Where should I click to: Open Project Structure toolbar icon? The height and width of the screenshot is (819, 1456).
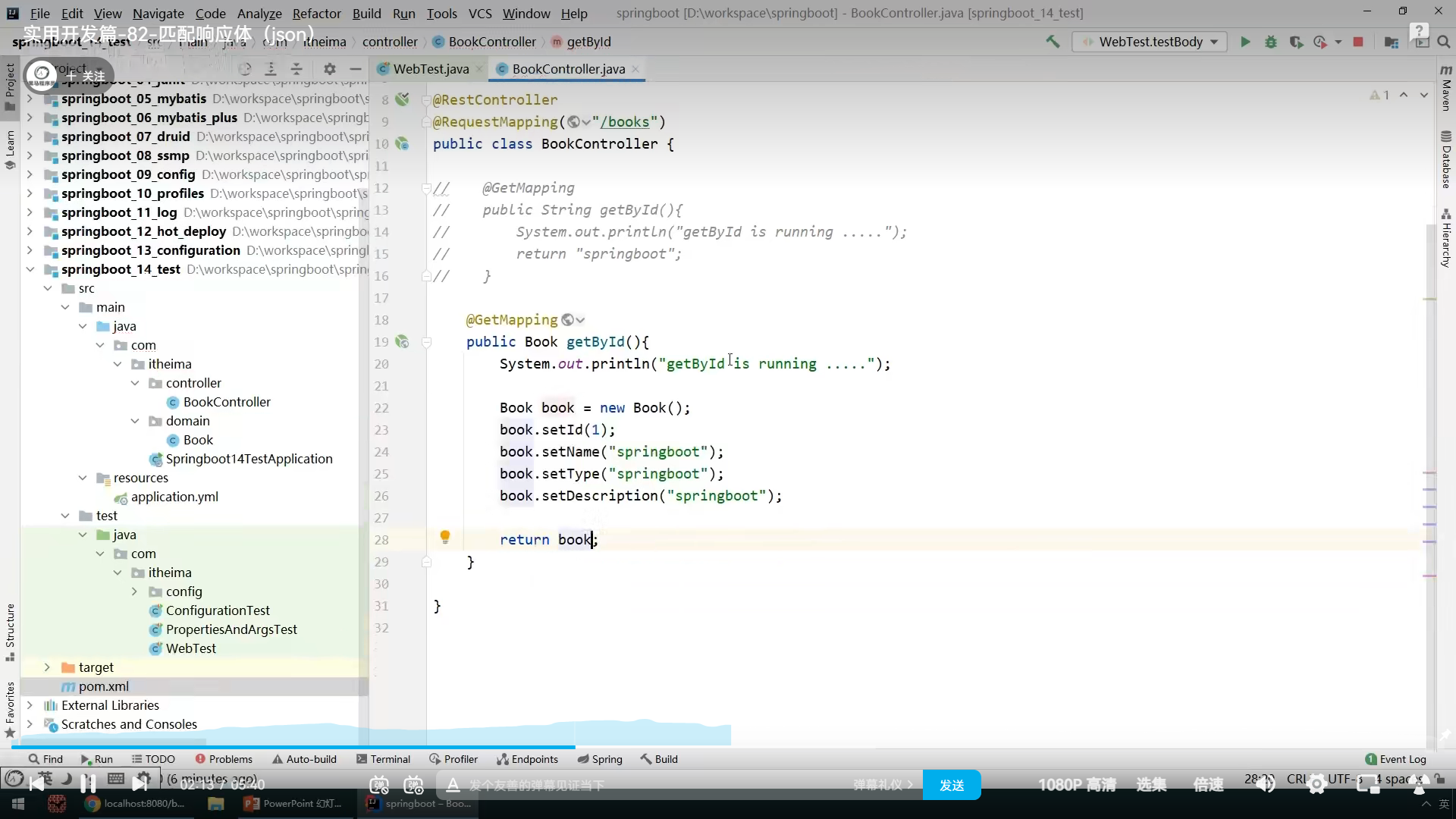(1391, 42)
